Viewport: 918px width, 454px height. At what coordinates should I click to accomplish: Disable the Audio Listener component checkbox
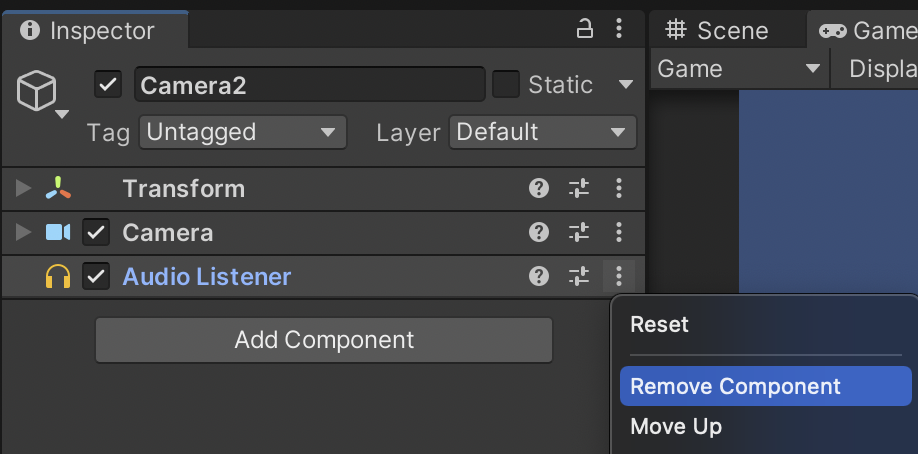coord(96,277)
